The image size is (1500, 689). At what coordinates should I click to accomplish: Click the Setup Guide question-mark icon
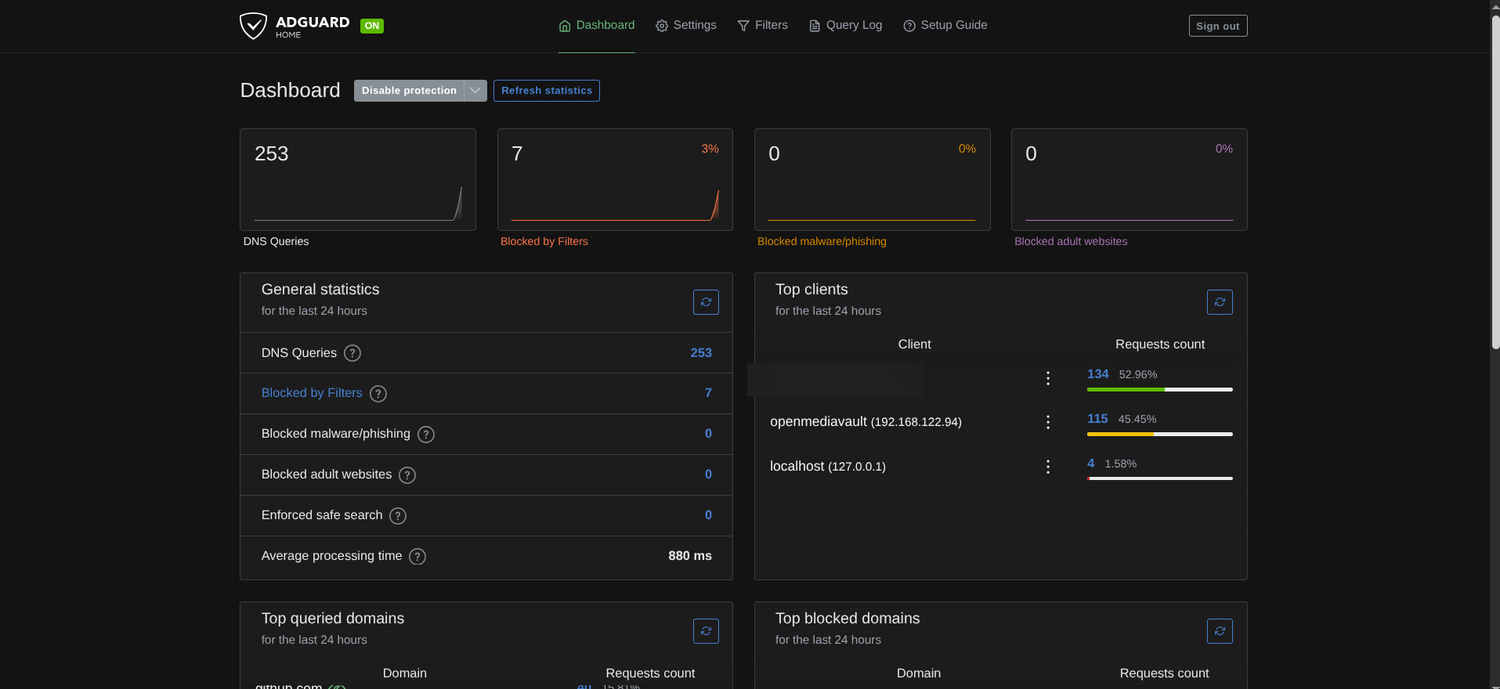909,26
